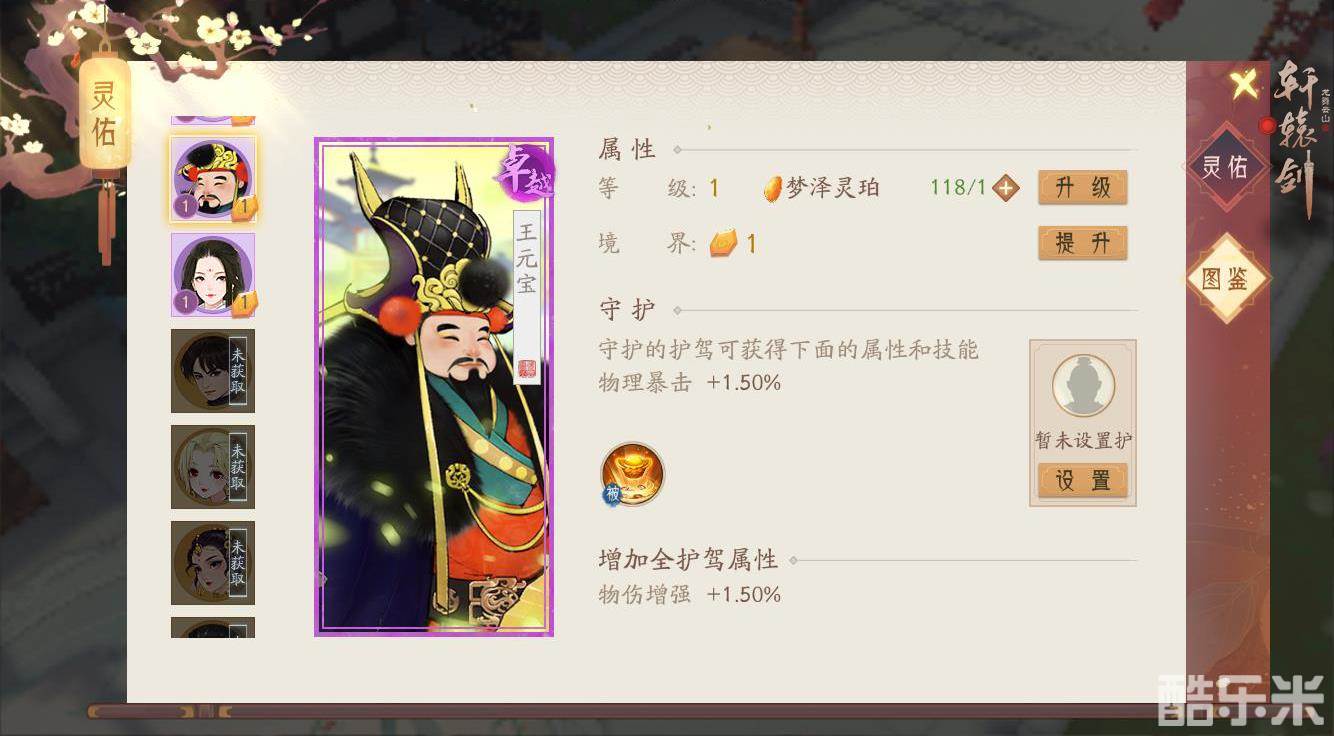Switch to the 灵佑 diamond tab
Image resolution: width=1334 pixels, height=736 pixels.
[1225, 167]
